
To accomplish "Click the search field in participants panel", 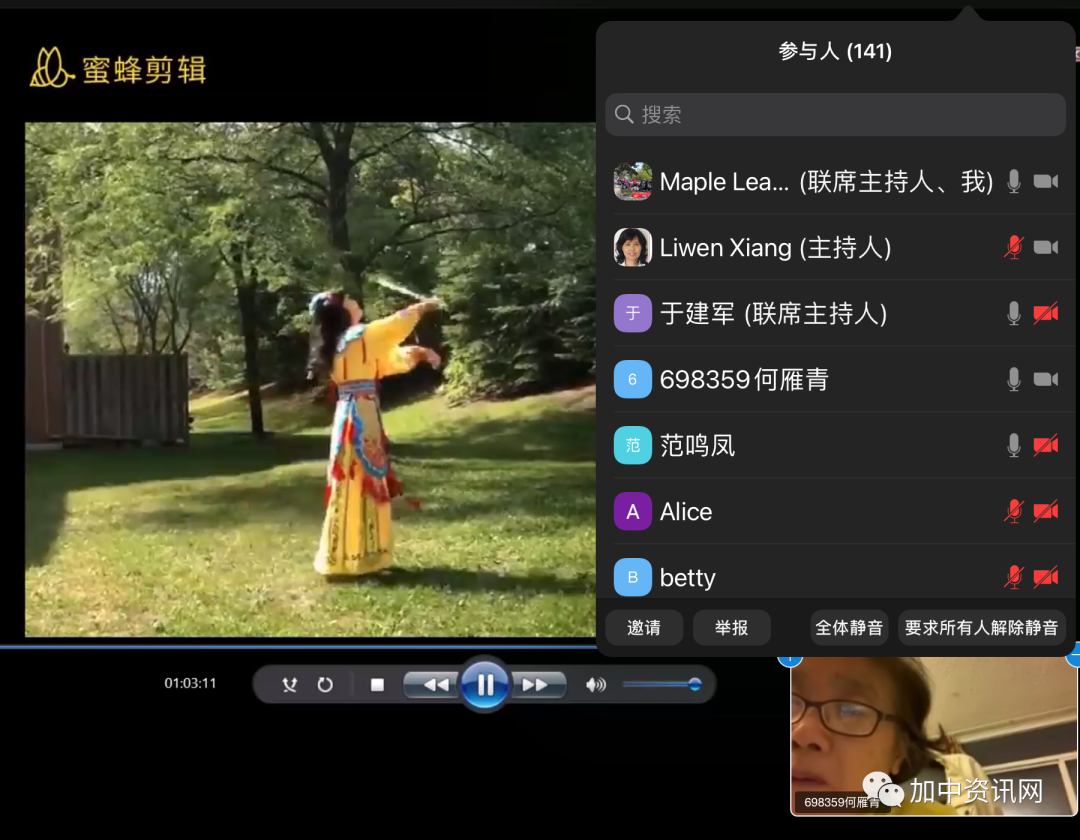I will click(x=835, y=115).
